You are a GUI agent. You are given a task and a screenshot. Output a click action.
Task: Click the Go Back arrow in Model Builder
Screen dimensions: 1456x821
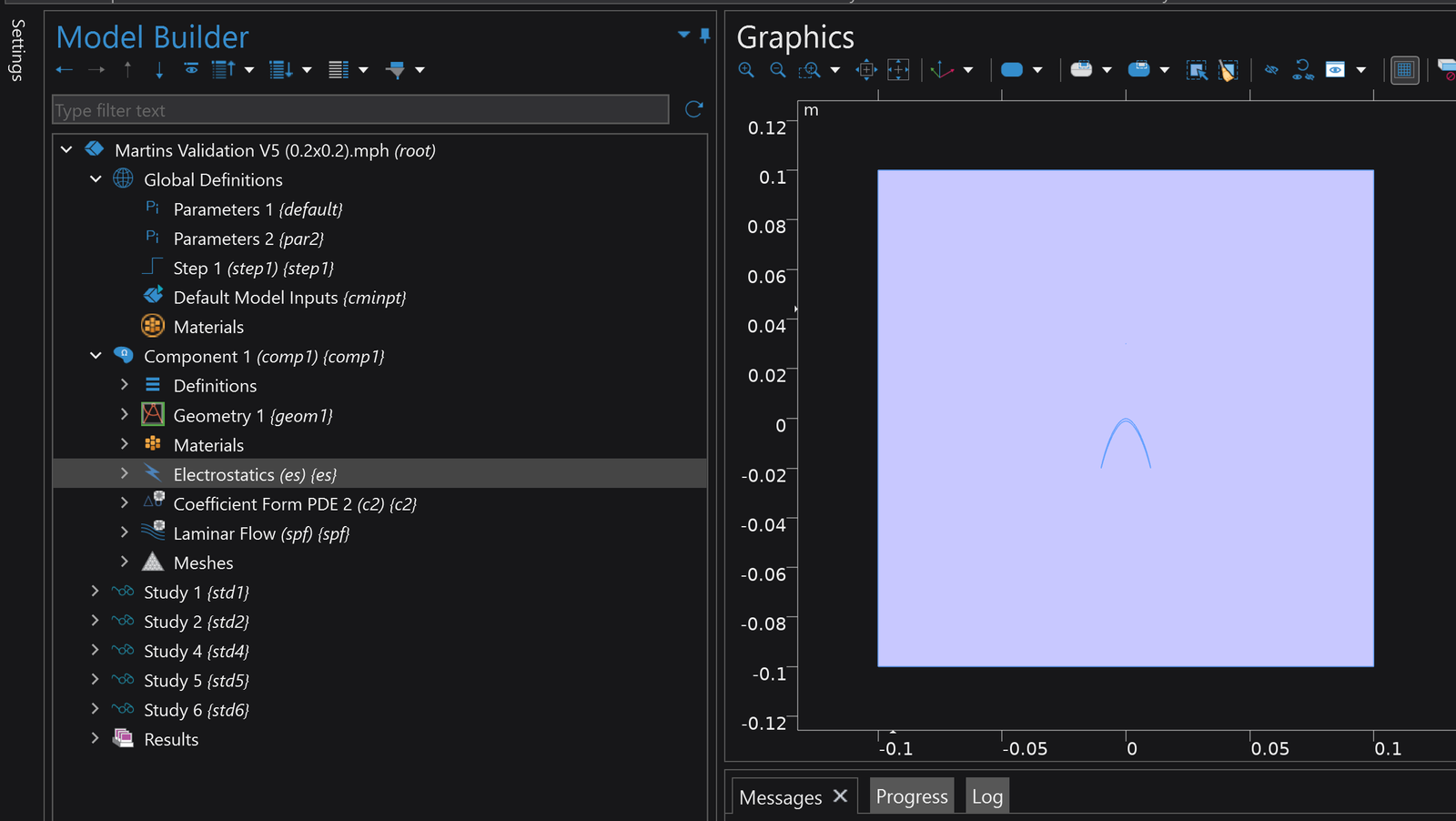(x=64, y=70)
